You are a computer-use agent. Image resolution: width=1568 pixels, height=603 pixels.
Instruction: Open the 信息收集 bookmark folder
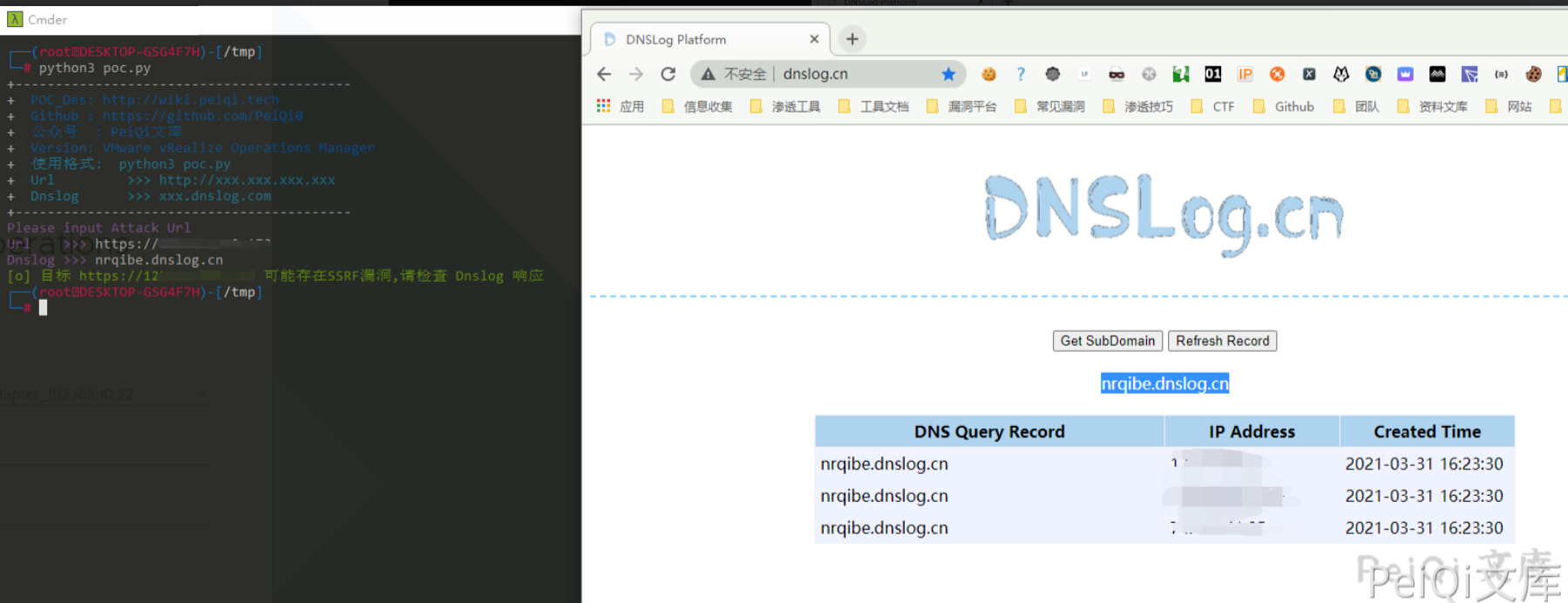pyautogui.click(x=697, y=106)
